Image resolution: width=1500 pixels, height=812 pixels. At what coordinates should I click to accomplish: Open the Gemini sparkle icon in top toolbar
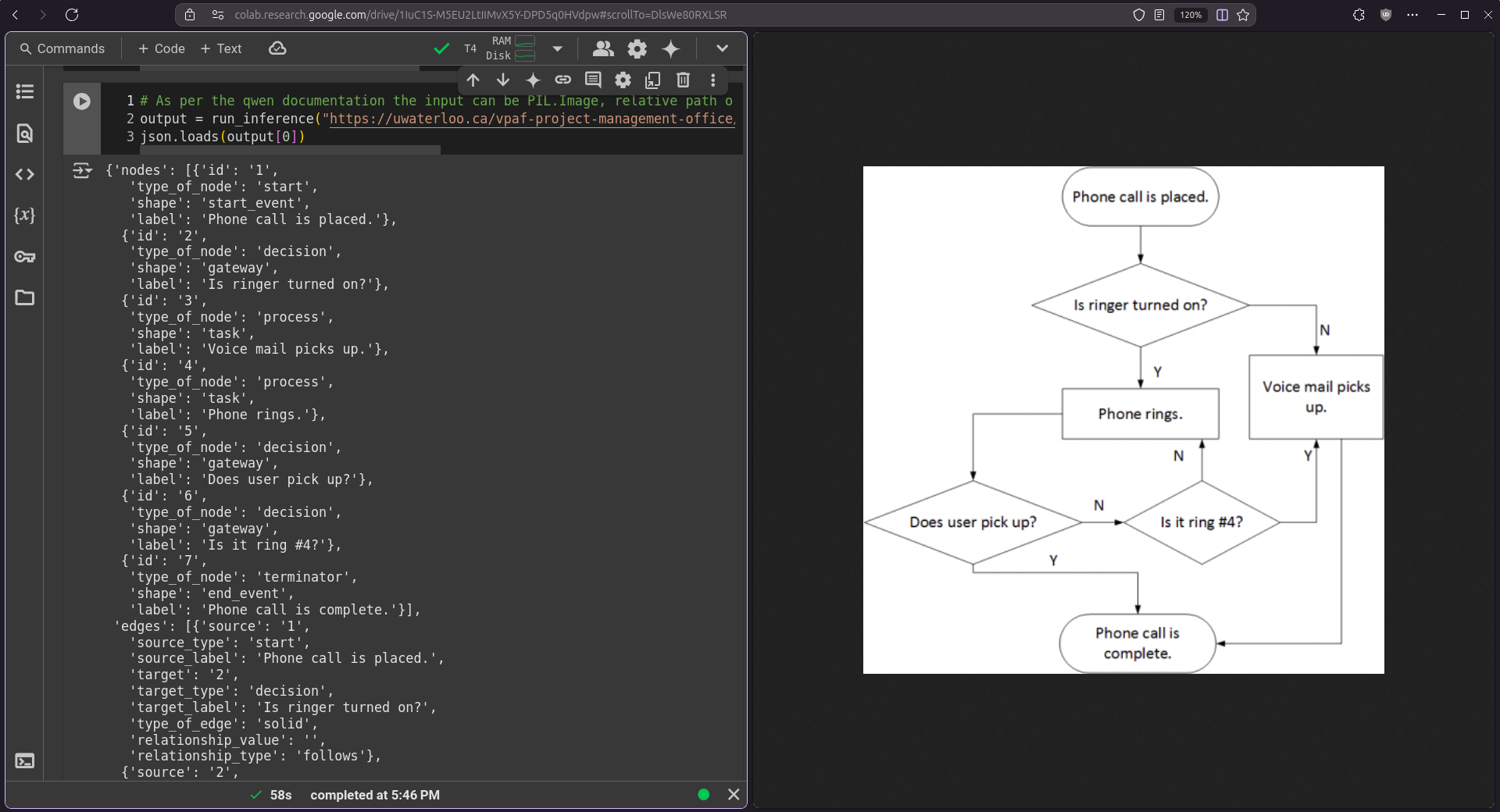tap(671, 48)
